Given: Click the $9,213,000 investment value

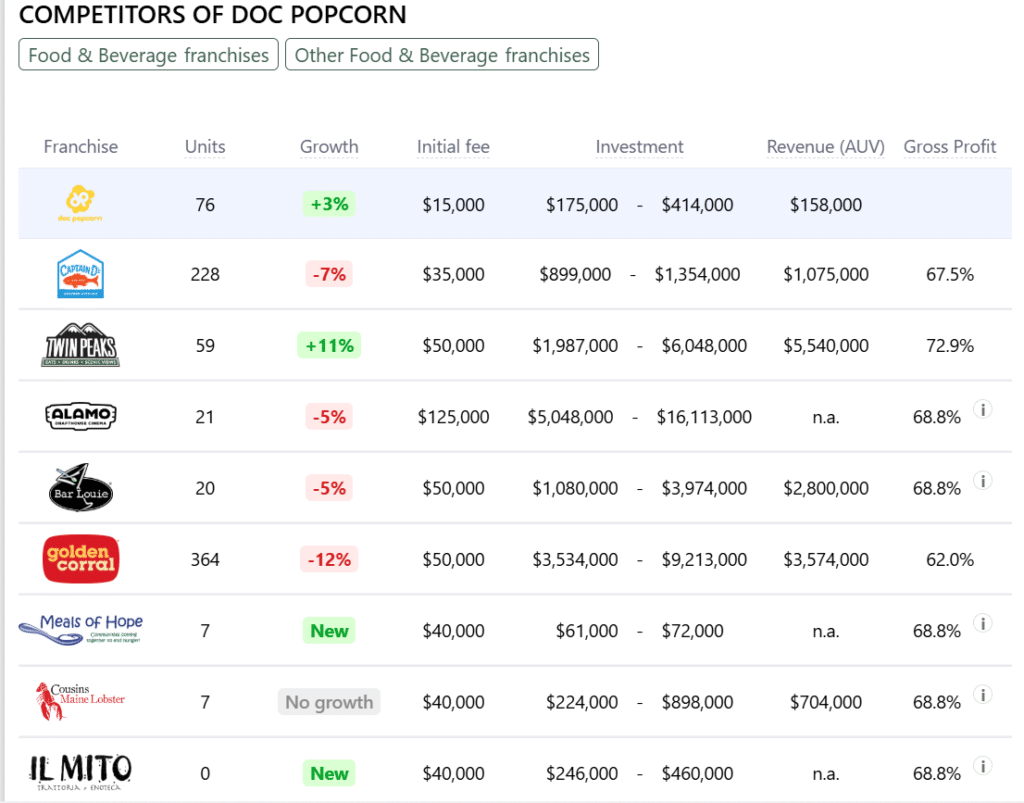Looking at the screenshot, I should click(x=704, y=559).
